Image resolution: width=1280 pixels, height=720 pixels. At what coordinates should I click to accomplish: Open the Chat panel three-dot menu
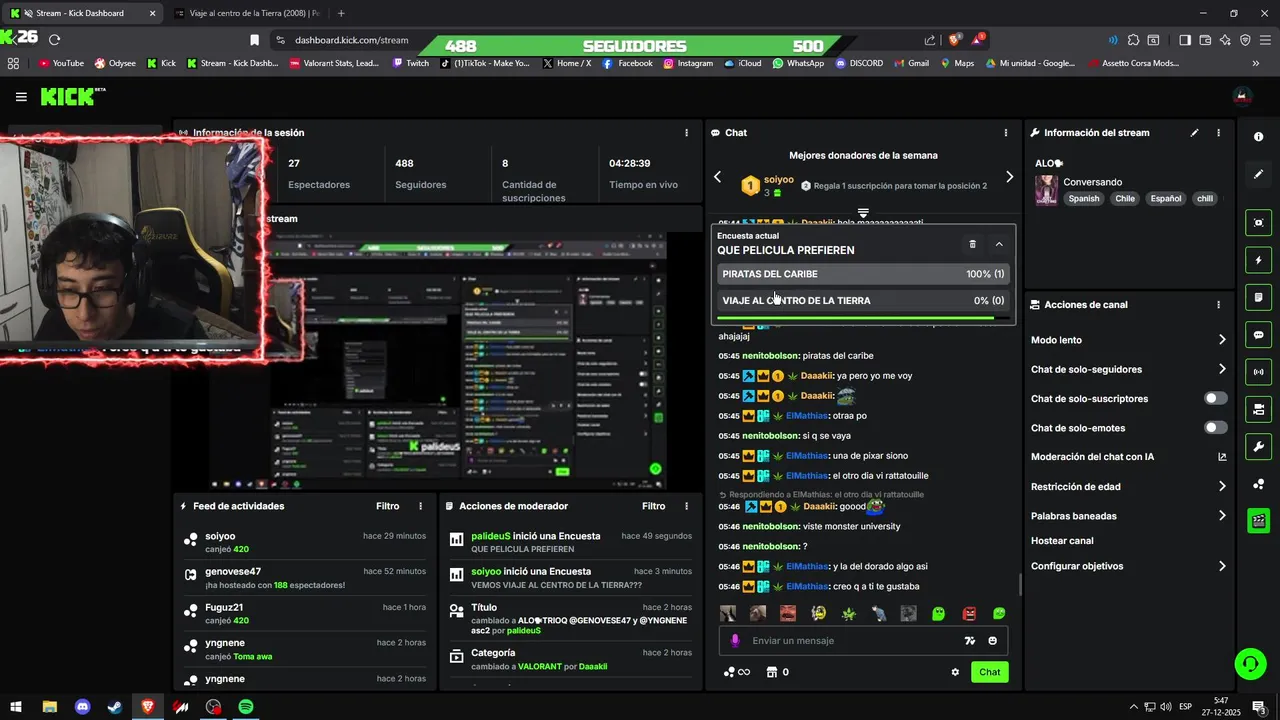click(1006, 132)
